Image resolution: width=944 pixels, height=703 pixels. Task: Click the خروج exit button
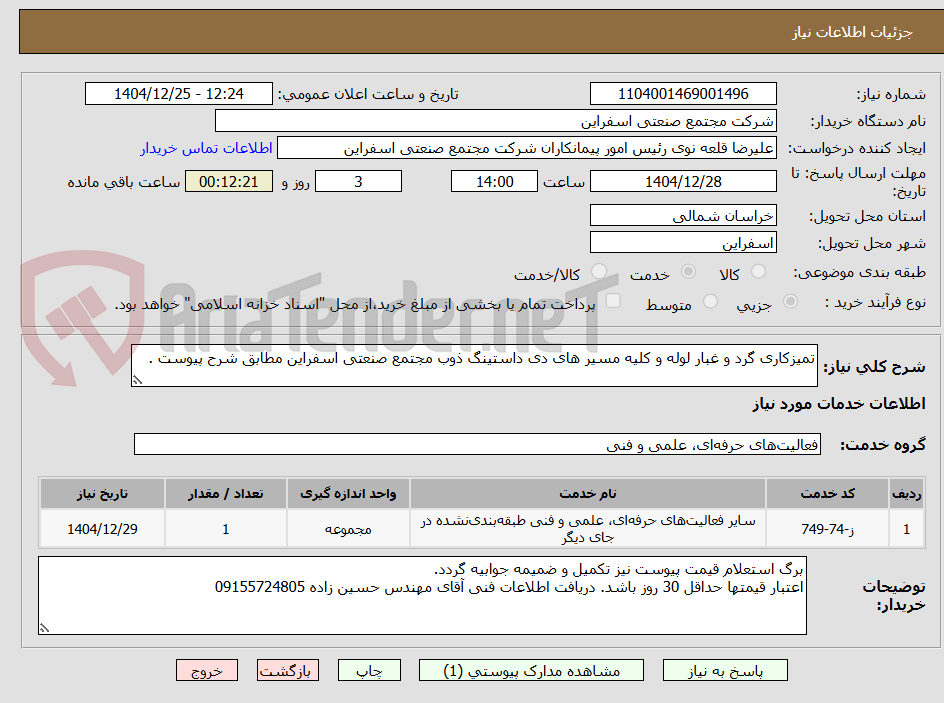coord(206,670)
